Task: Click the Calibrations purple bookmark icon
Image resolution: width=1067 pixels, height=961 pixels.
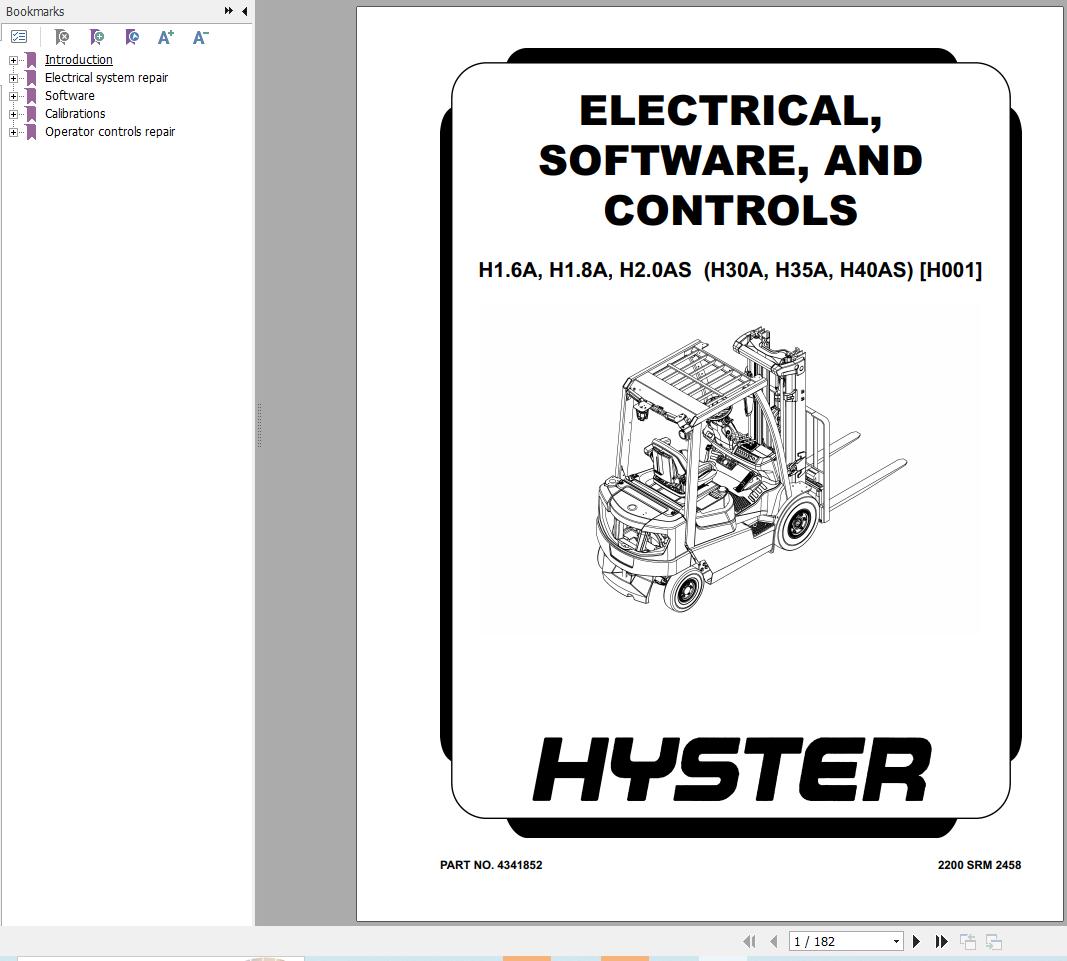Action: pos(31,114)
